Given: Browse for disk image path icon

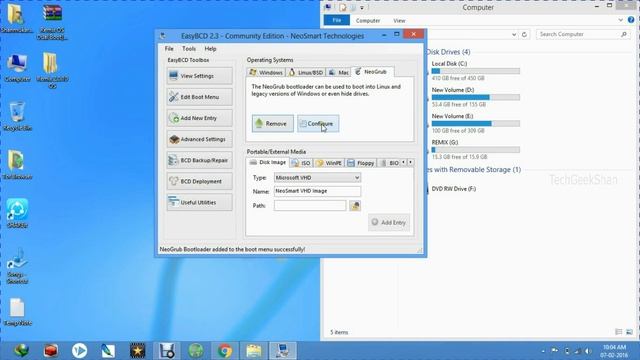Looking at the screenshot, I should (x=355, y=206).
